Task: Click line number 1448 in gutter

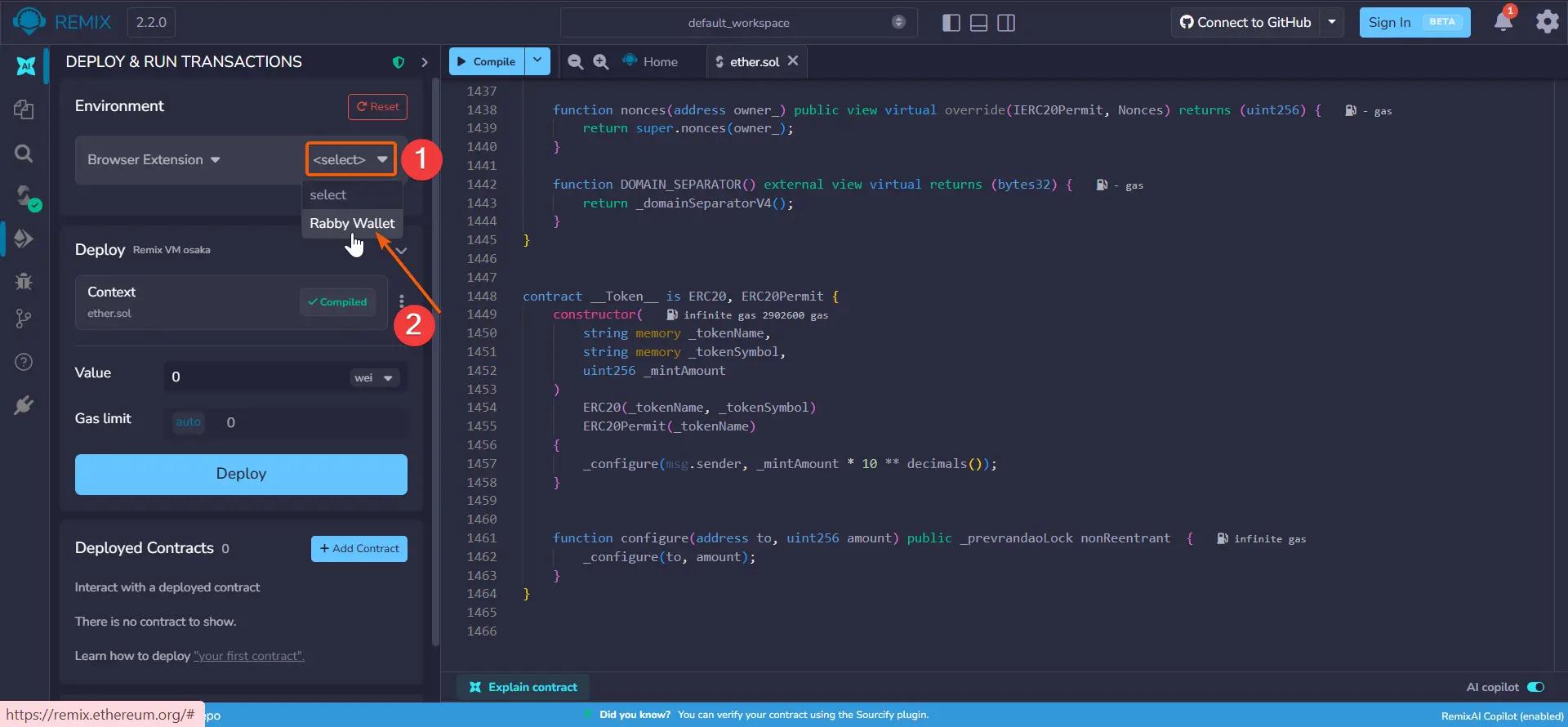Action: click(482, 296)
